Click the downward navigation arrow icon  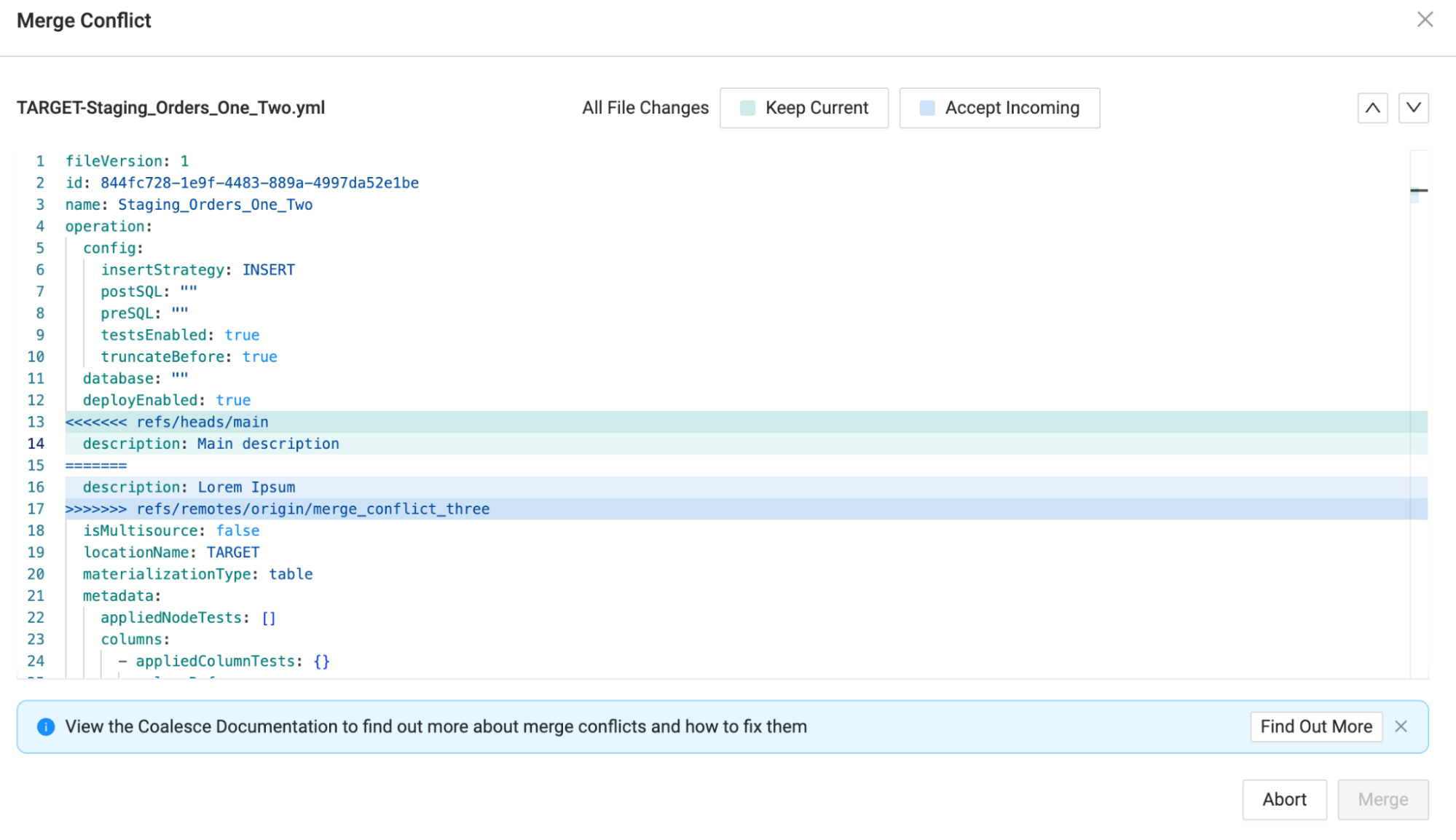tap(1414, 107)
